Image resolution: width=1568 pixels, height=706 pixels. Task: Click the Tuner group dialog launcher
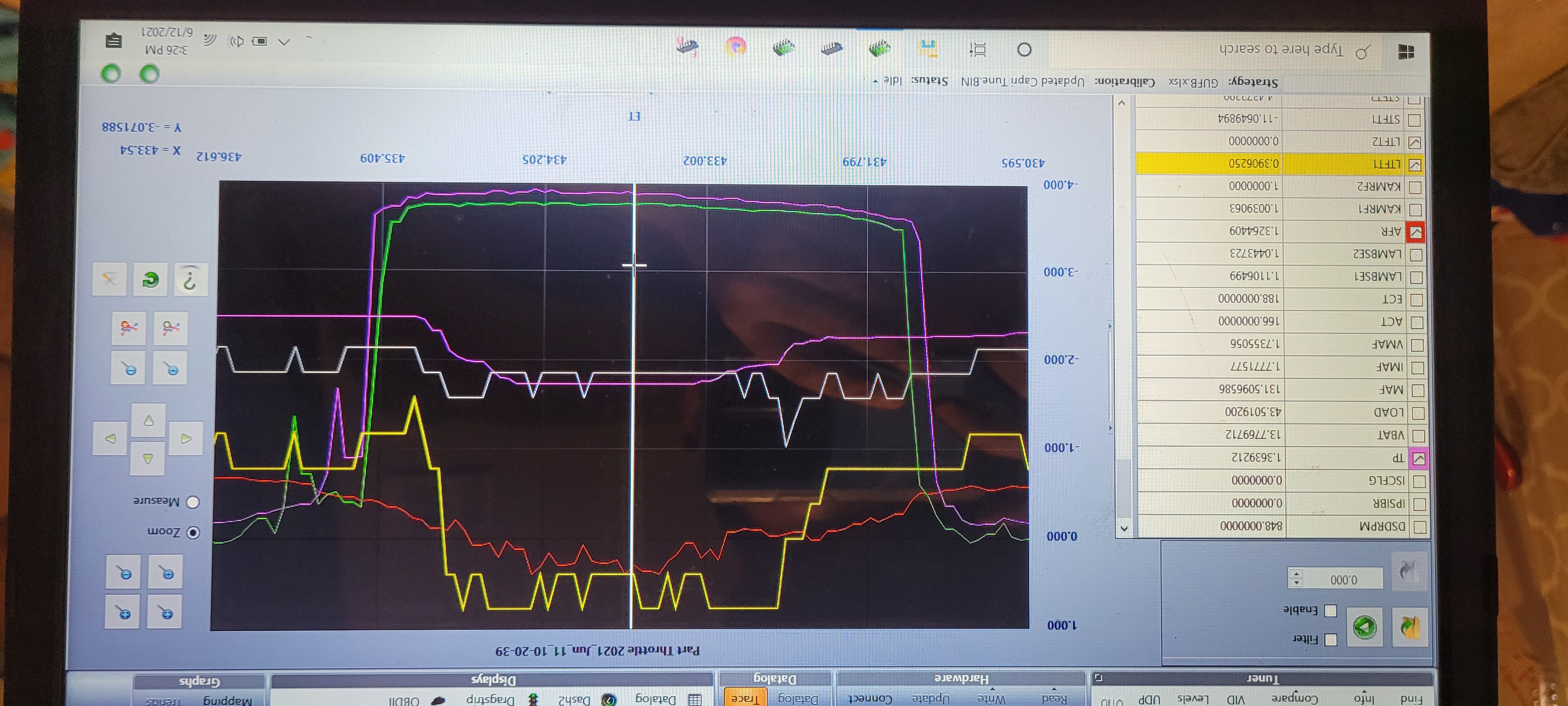(1098, 677)
